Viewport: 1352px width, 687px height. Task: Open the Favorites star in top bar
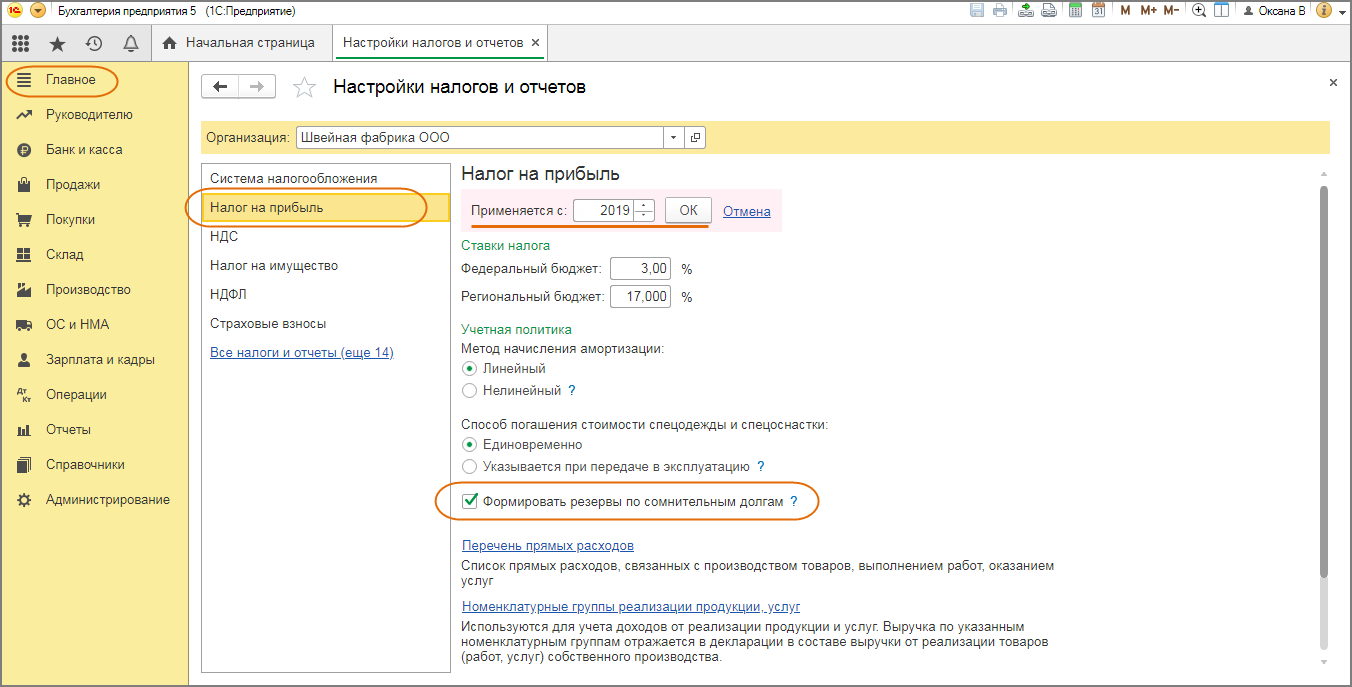(x=57, y=43)
